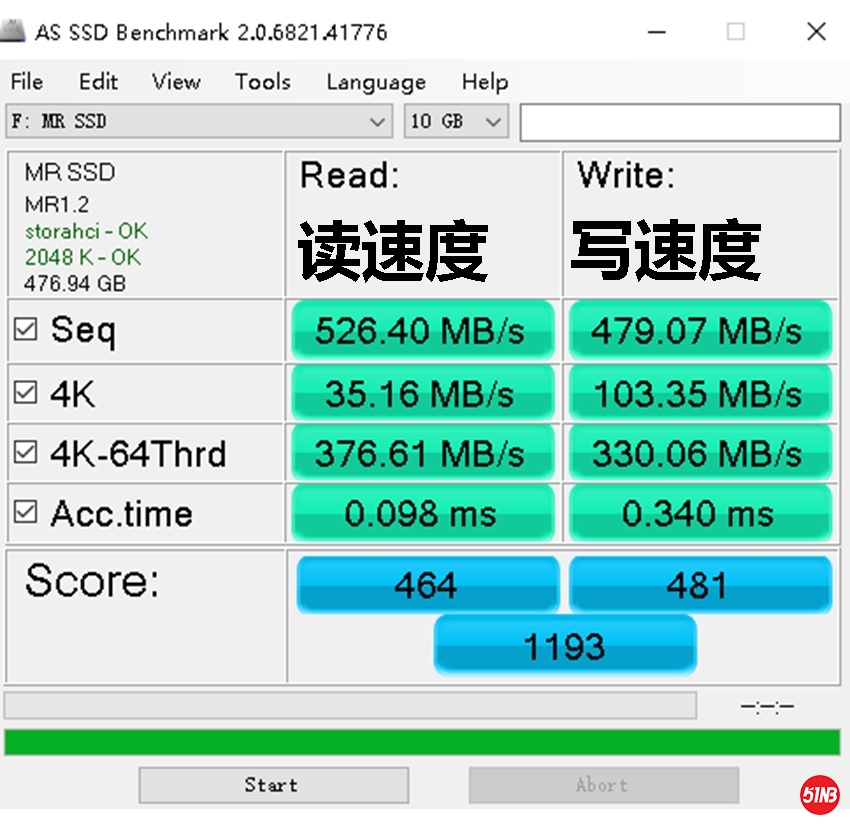Image resolution: width=850 pixels, height=825 pixels.
Task: Open the Tools menu
Action: pos(261,82)
